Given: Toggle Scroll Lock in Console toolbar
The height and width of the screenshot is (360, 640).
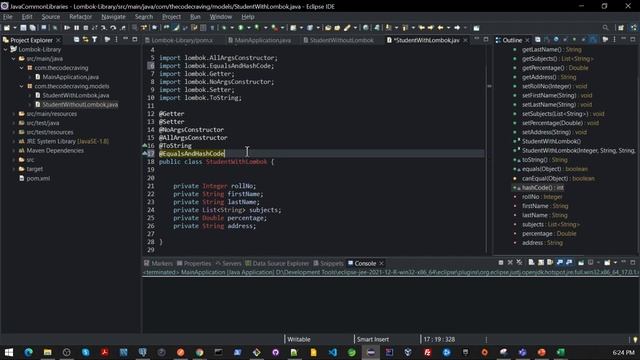Looking at the screenshot, I should pos(541,262).
